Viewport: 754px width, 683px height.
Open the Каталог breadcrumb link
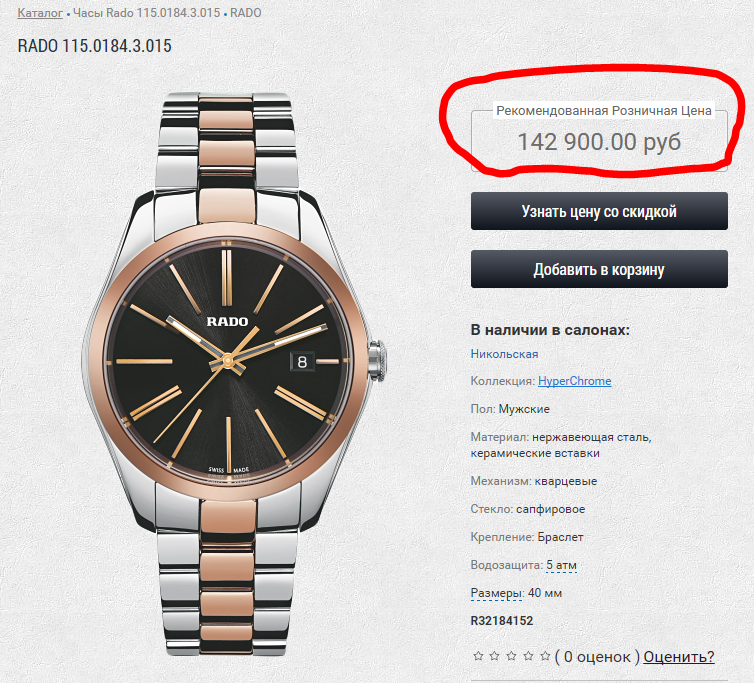40,13
